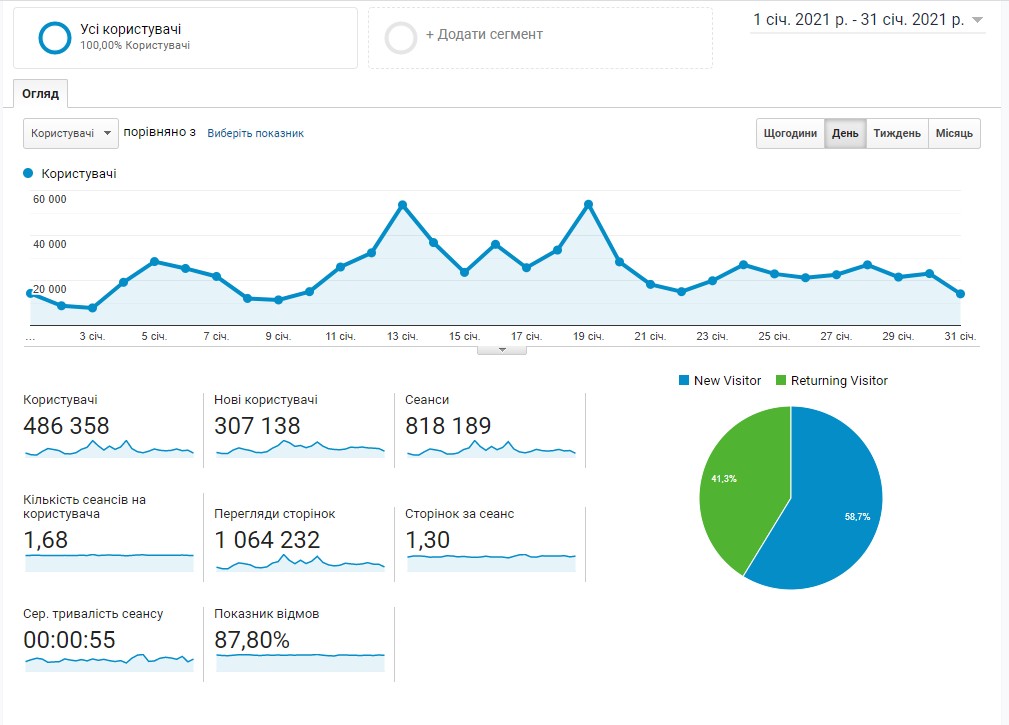Click the Виберіть показник link
The width and height of the screenshot is (1009, 725).
click(255, 133)
